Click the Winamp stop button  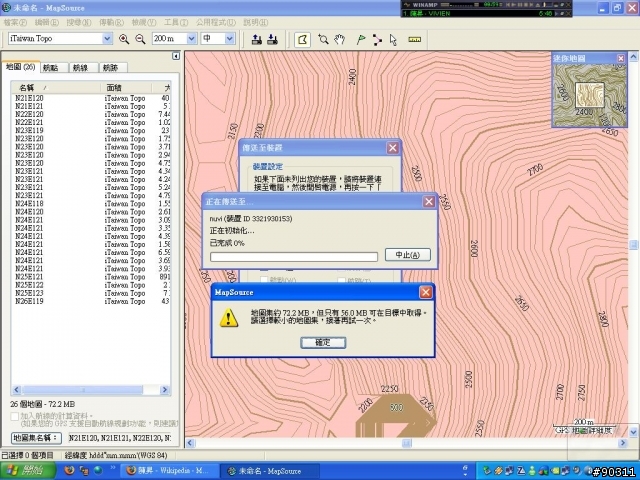[x=528, y=5]
